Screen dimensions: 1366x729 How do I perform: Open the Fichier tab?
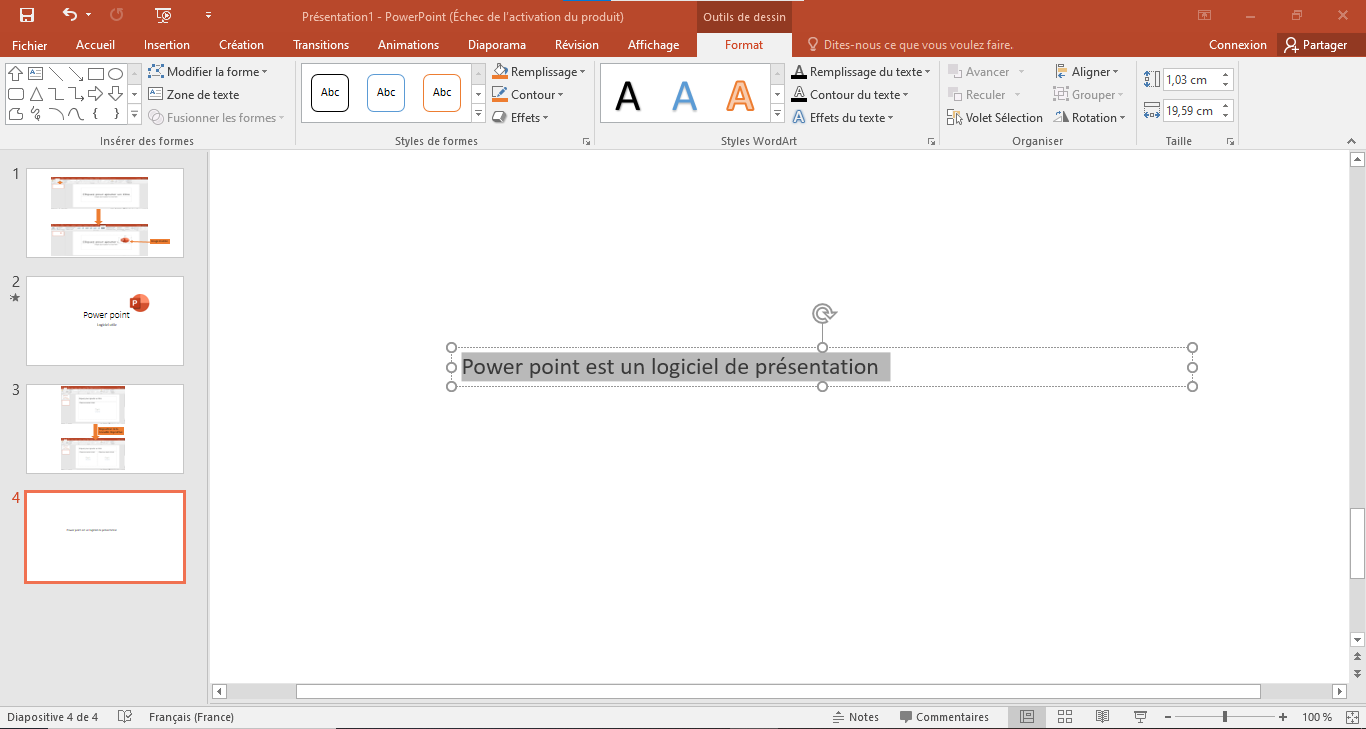coord(30,45)
